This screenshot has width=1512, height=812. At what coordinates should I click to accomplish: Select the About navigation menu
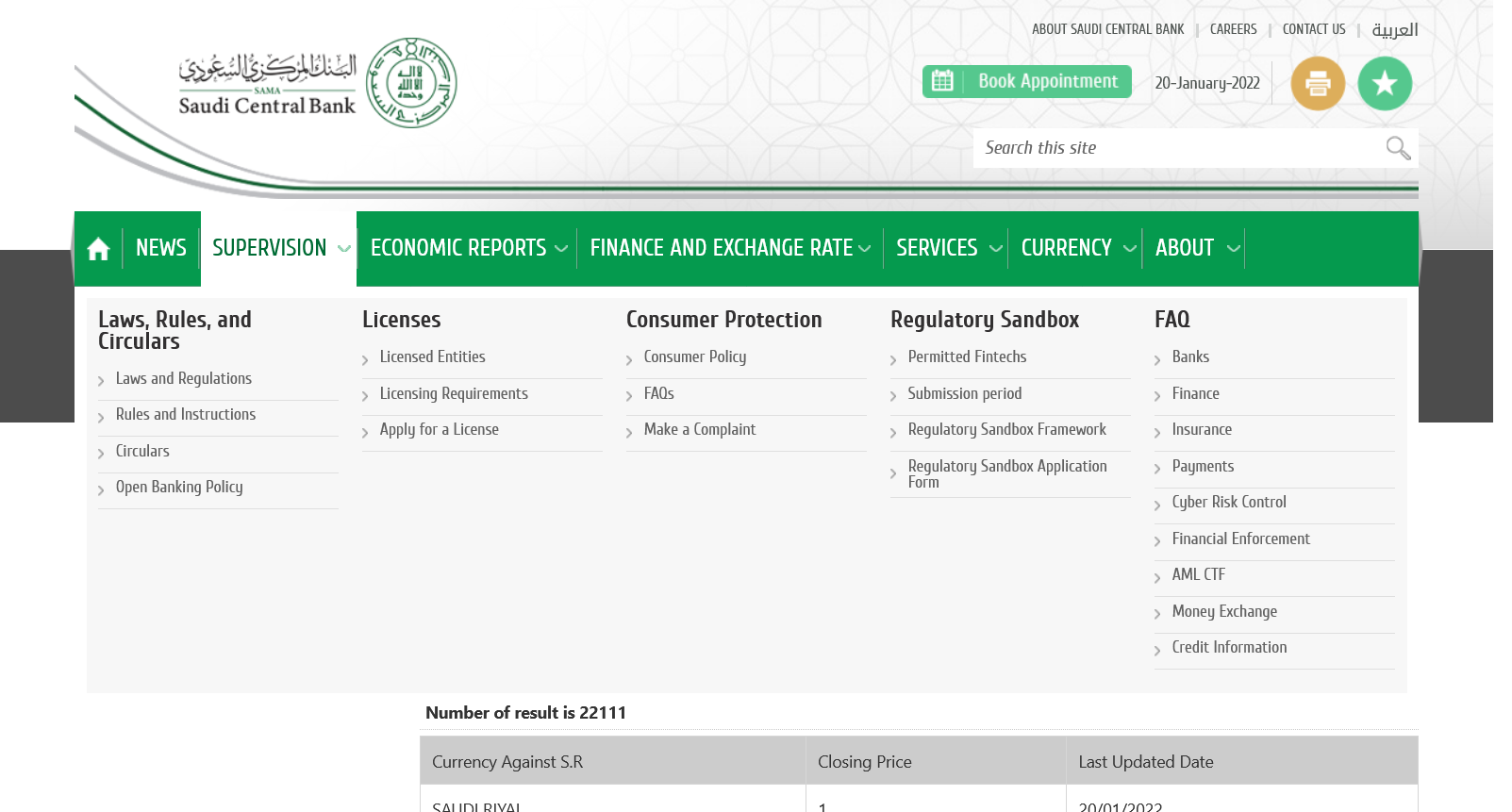(x=1195, y=248)
